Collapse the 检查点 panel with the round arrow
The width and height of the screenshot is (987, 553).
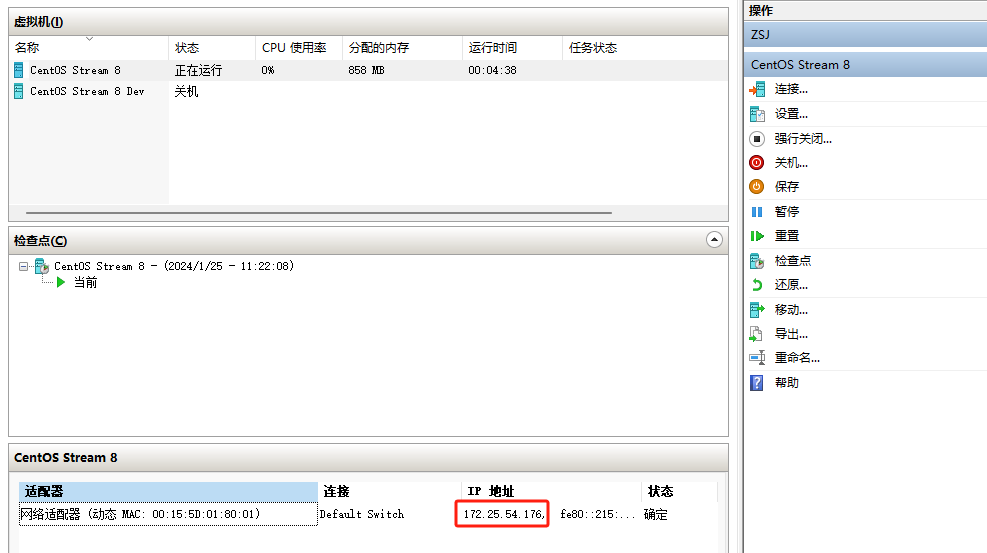pyautogui.click(x=713, y=240)
